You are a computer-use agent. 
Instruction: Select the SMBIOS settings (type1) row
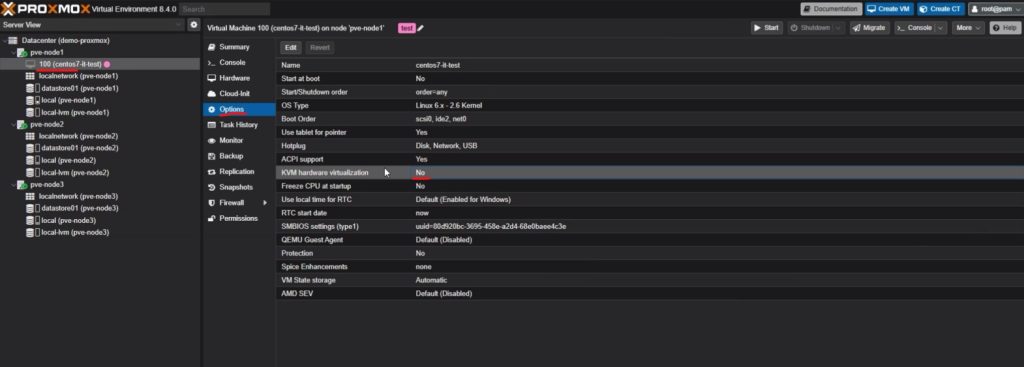tap(649, 227)
